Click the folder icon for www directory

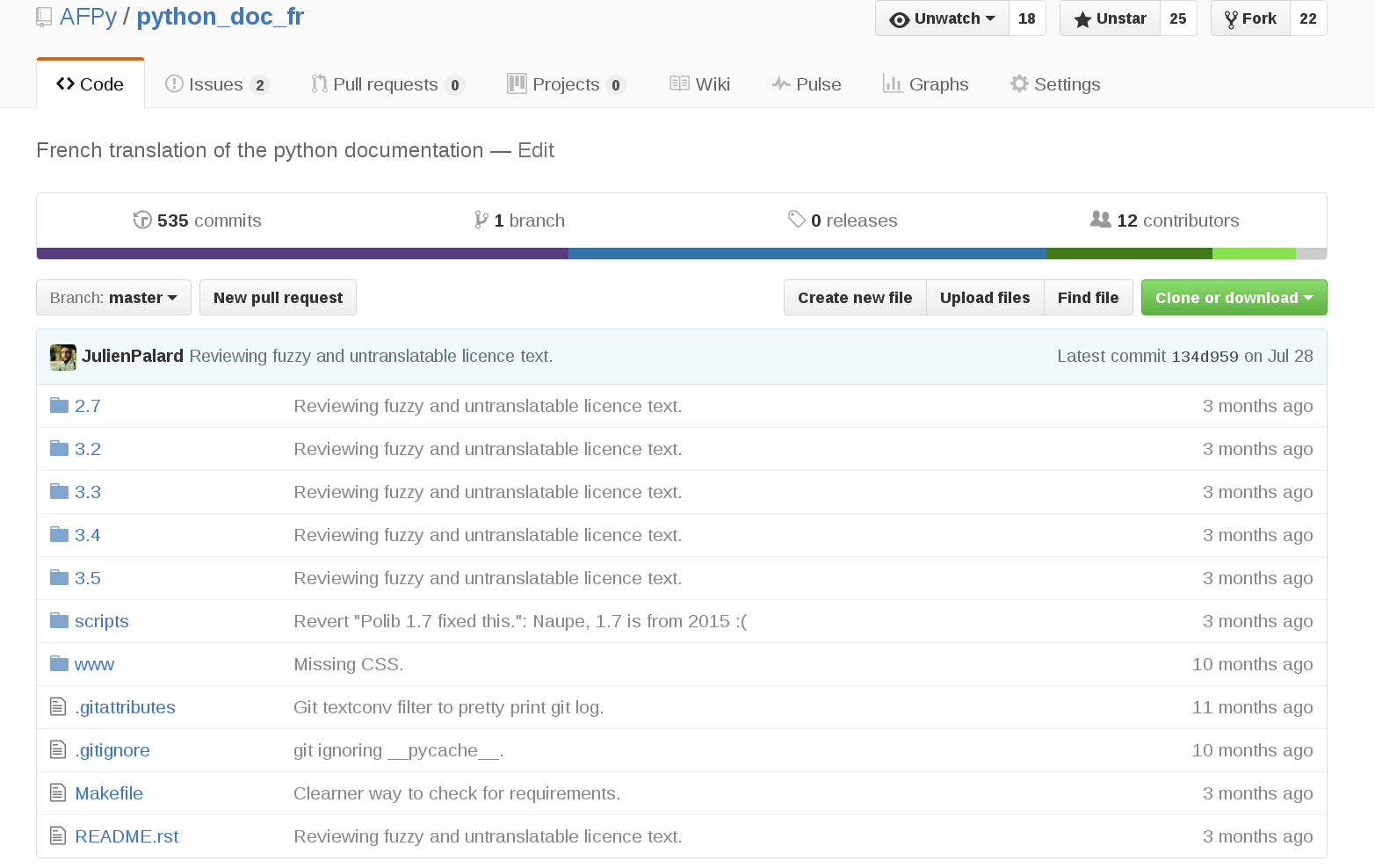tap(59, 664)
